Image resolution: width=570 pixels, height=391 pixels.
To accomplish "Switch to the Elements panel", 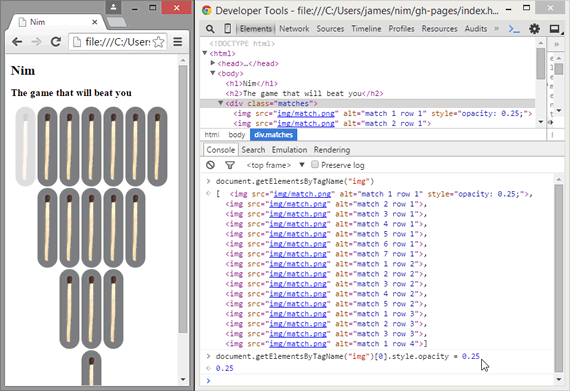I will click(256, 29).
